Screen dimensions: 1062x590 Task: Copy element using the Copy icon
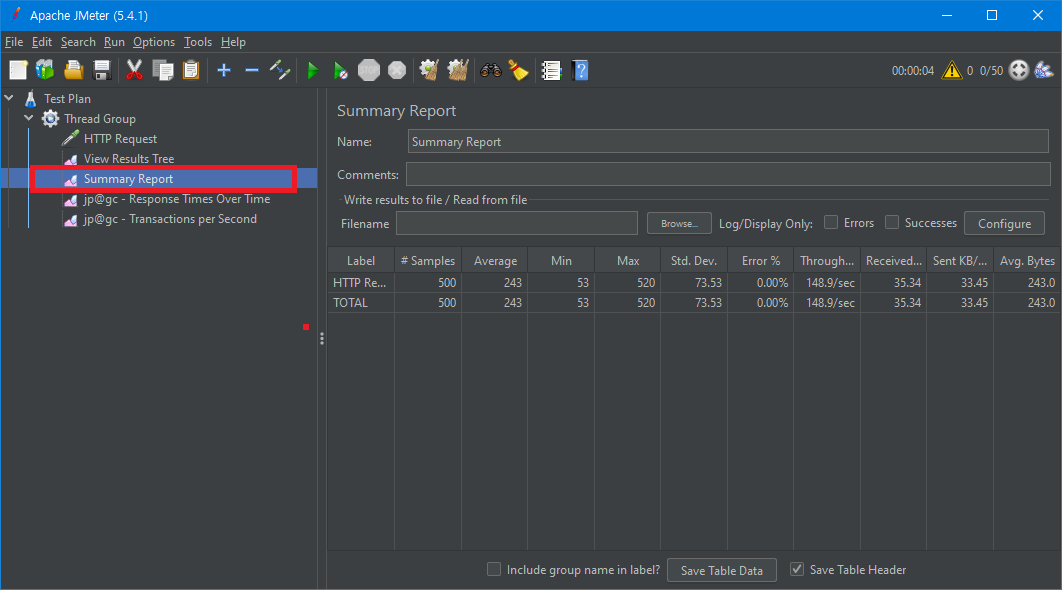click(x=163, y=70)
